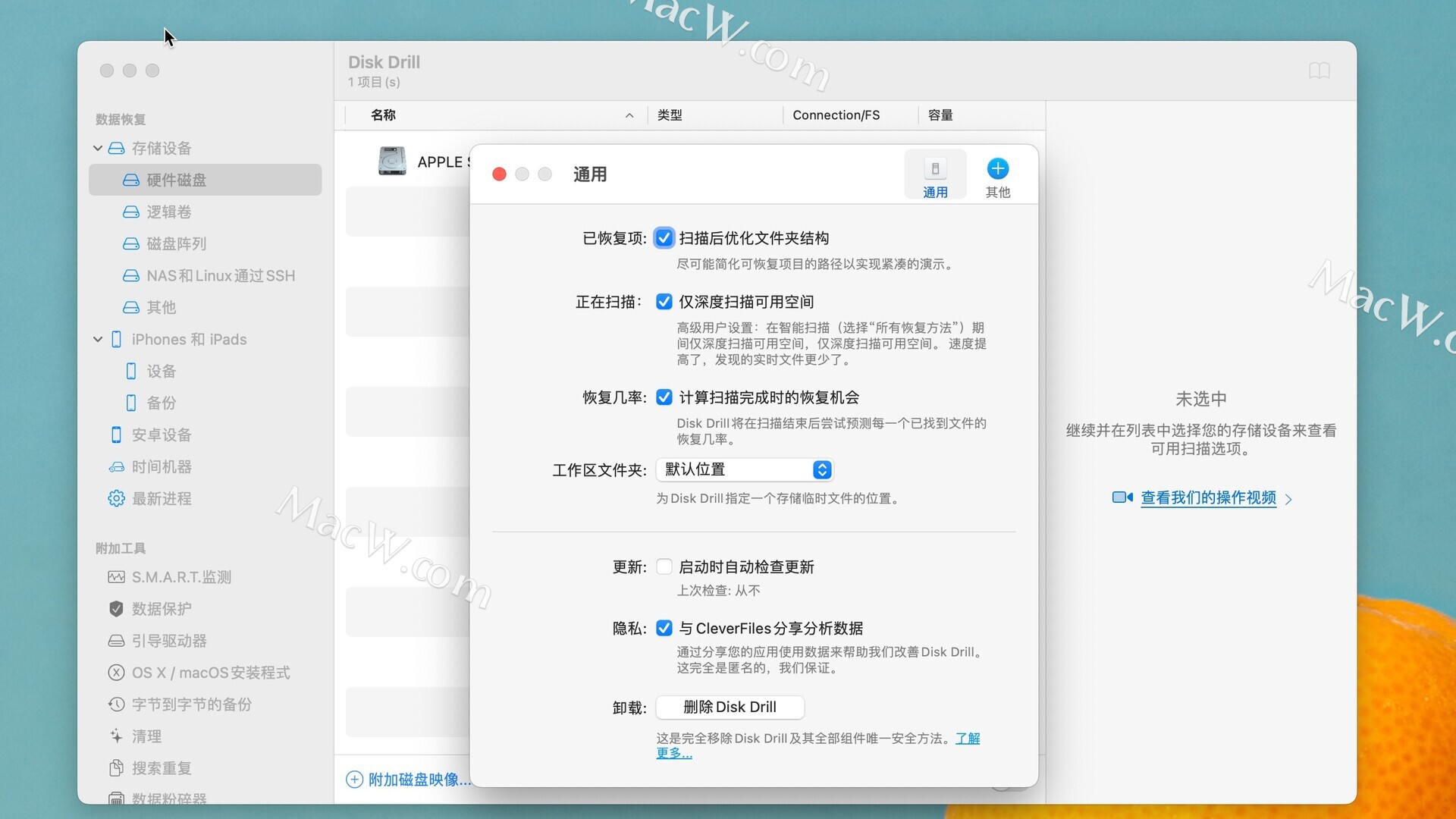Click 附加磁盘映像... link
Image resolution: width=1456 pixels, height=819 pixels.
coord(419,780)
